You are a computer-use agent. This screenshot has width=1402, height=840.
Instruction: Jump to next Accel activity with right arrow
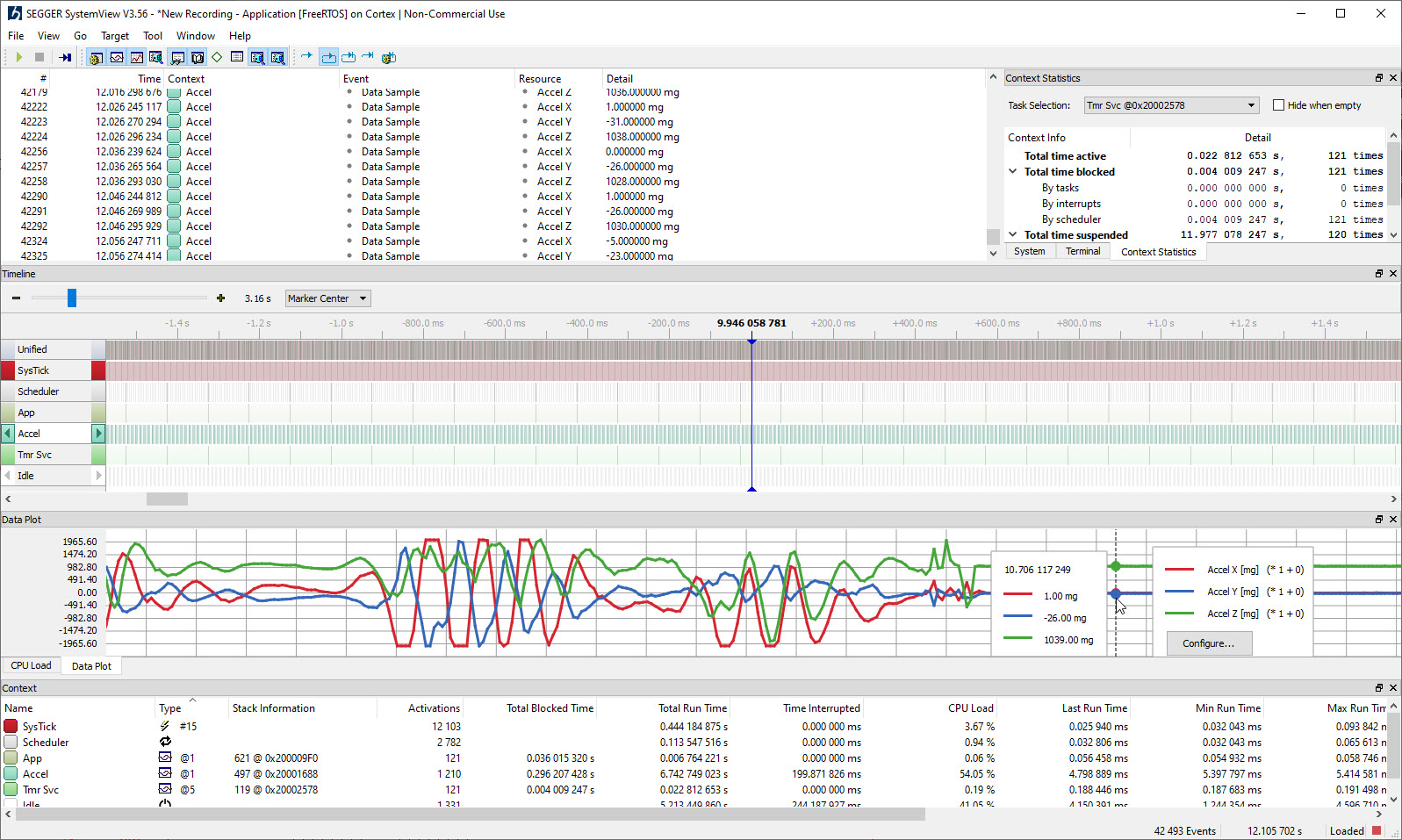(x=98, y=434)
